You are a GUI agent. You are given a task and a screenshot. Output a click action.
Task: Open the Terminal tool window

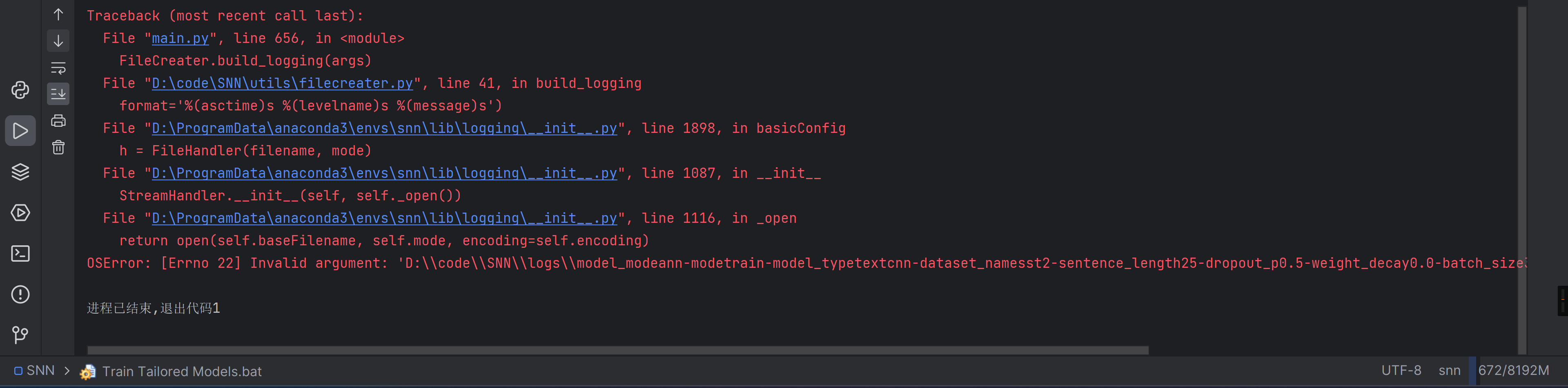[20, 253]
